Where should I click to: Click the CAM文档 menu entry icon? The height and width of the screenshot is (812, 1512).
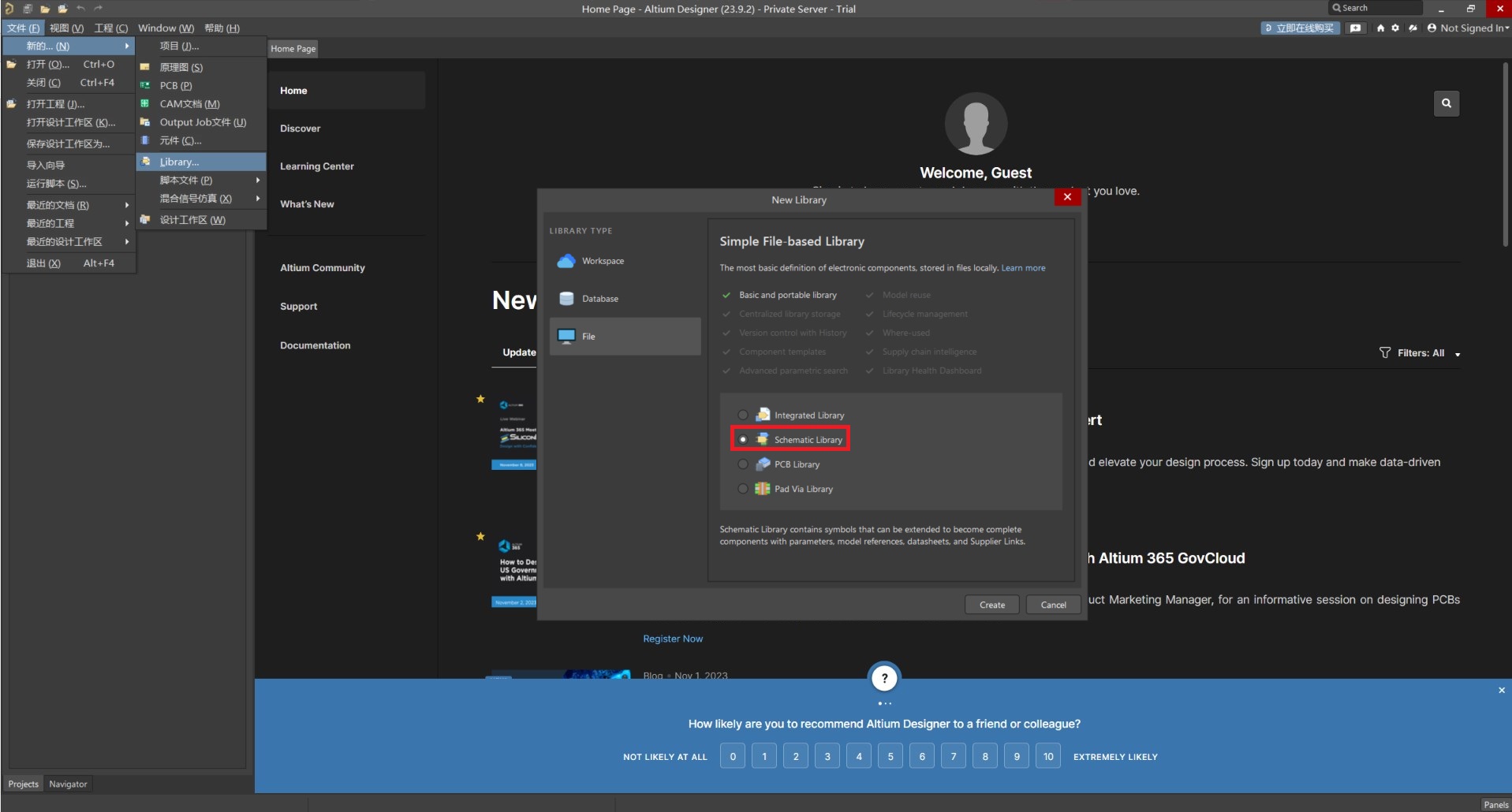(145, 104)
